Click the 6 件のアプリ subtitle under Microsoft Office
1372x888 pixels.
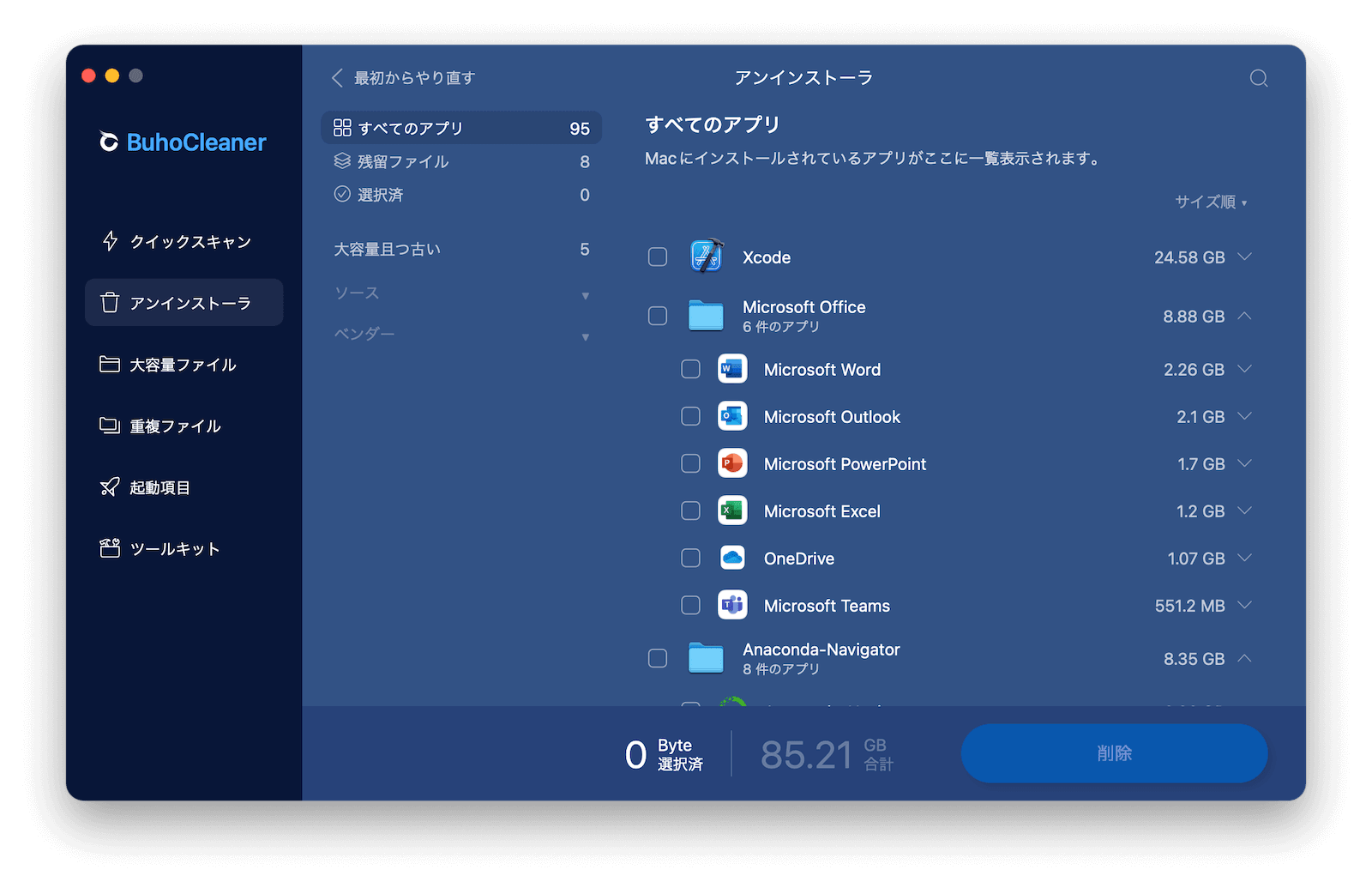click(x=781, y=327)
